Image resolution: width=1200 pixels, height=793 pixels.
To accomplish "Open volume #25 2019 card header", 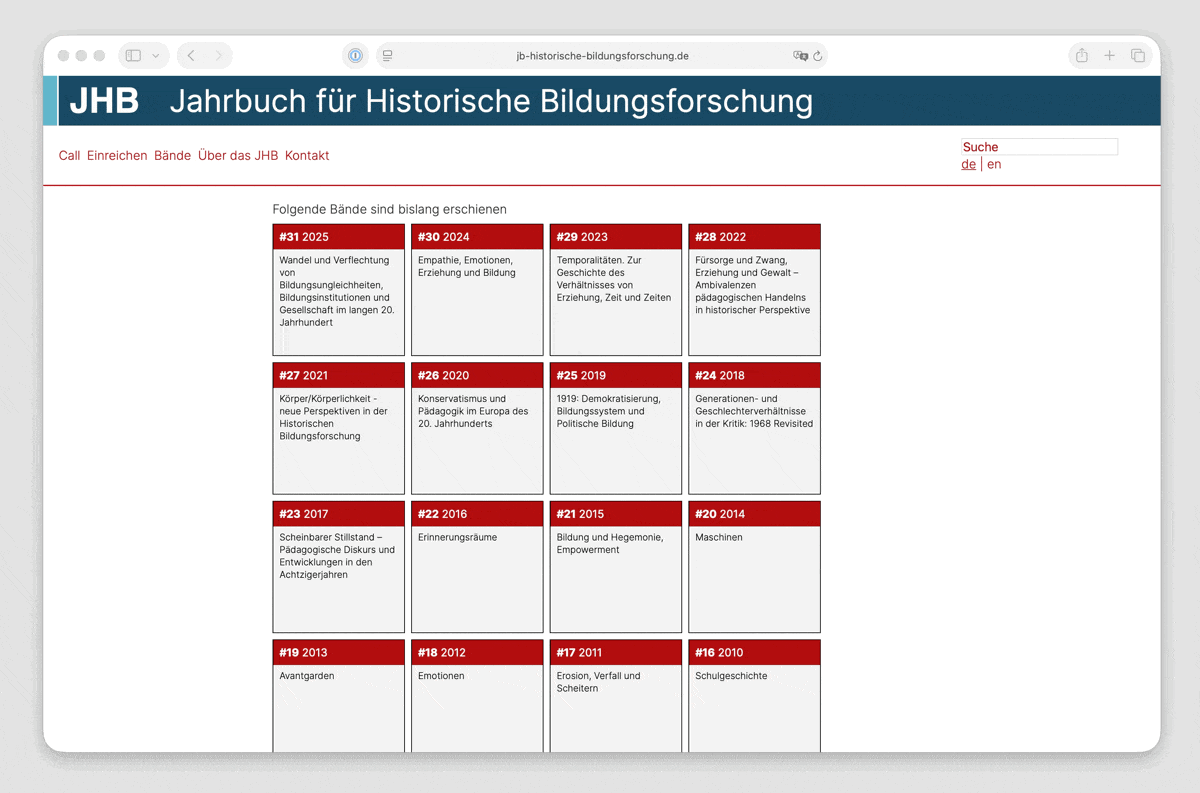I will [x=616, y=375].
